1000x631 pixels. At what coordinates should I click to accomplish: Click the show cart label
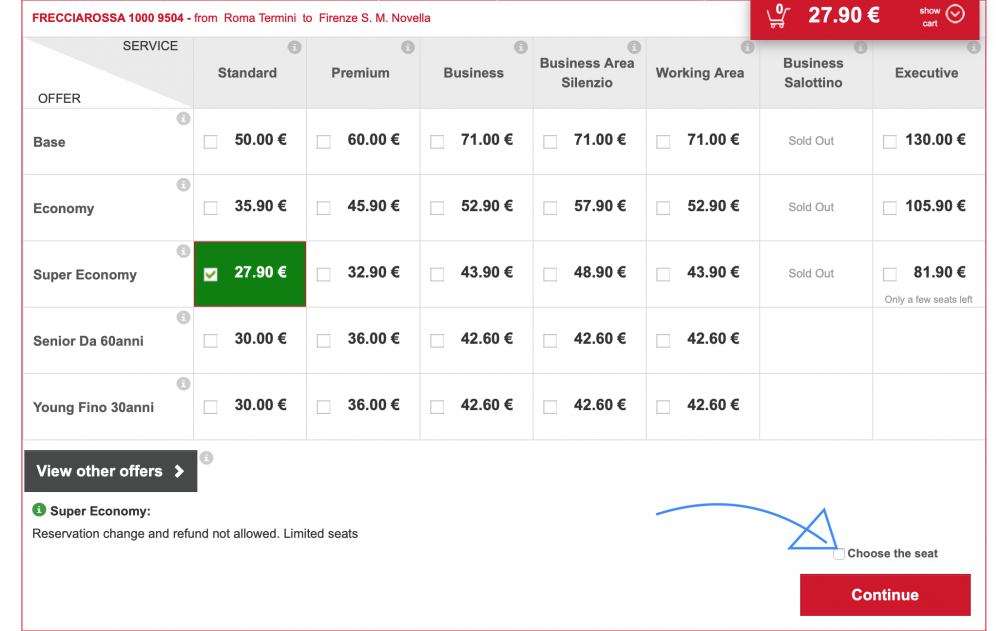point(930,17)
